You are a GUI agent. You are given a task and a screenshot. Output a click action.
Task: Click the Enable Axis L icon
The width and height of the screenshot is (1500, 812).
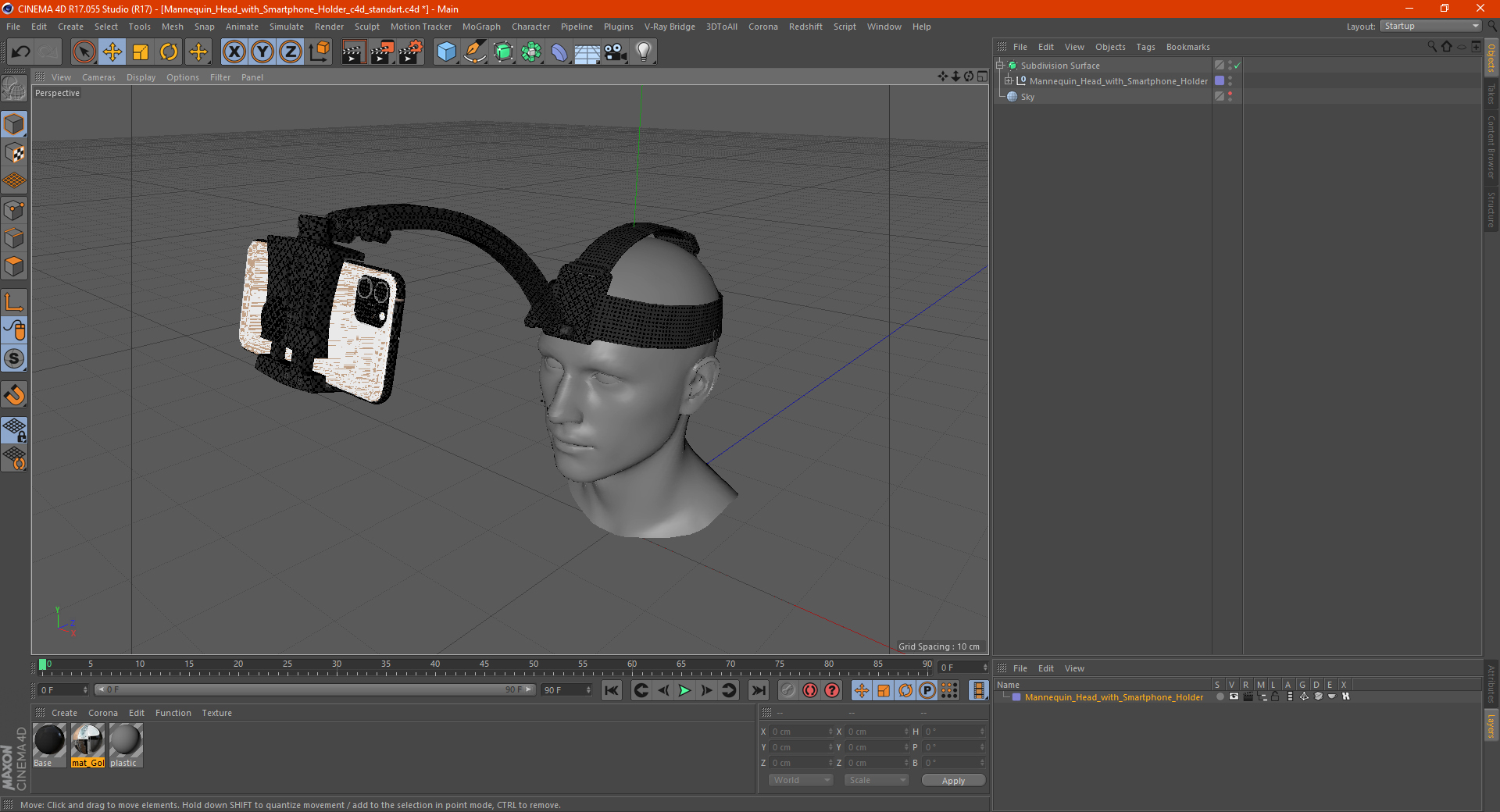[14, 302]
